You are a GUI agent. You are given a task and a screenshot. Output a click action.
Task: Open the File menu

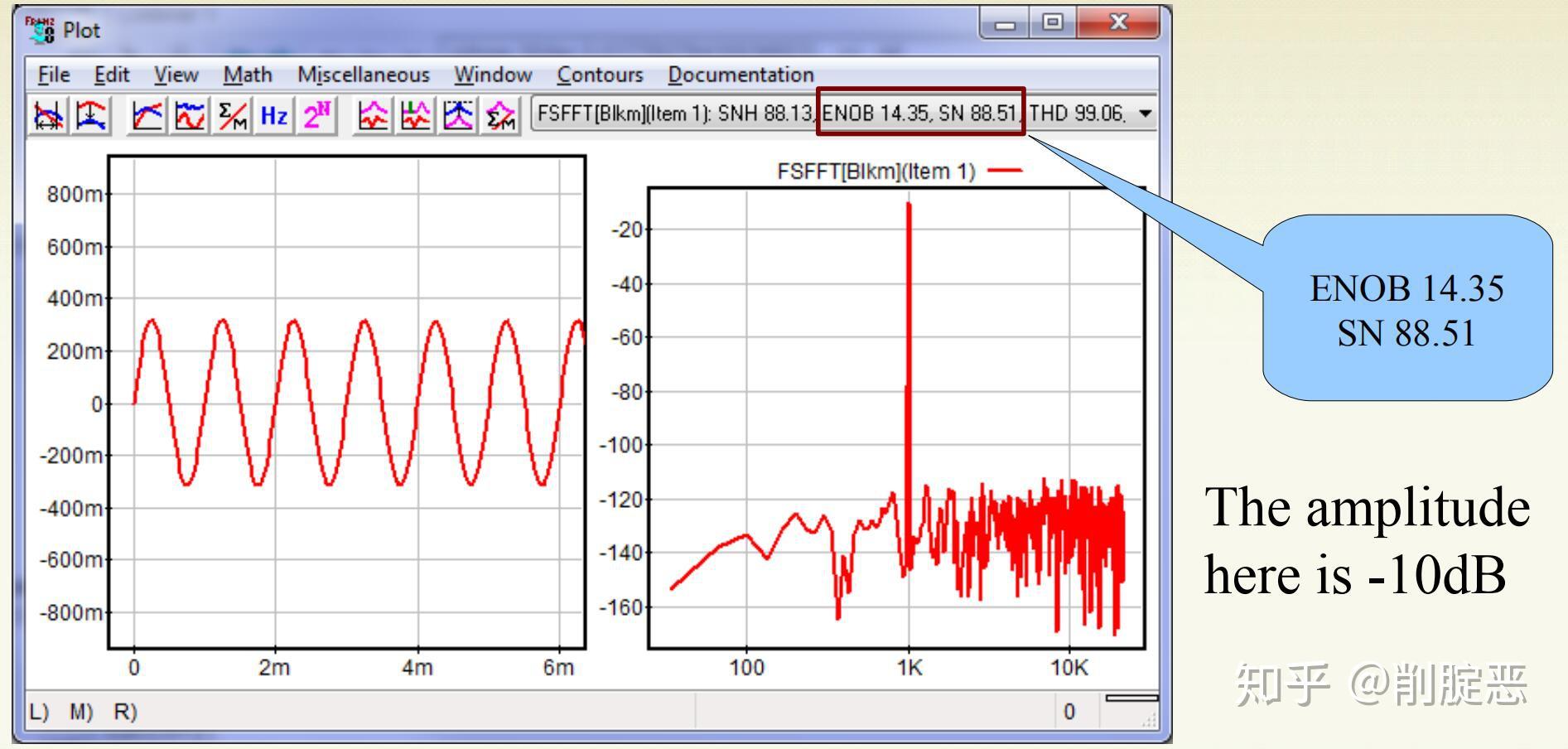pos(54,75)
